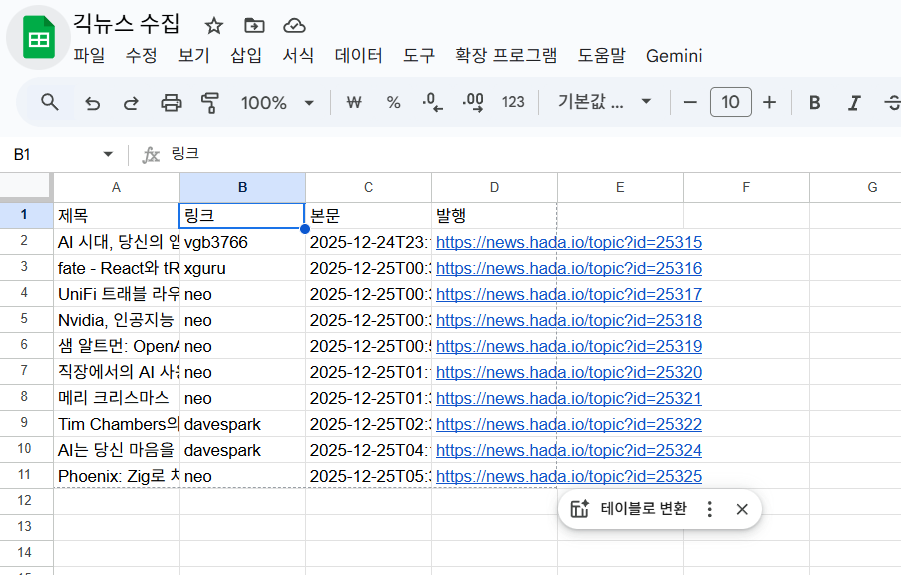The width and height of the screenshot is (901, 575).
Task: Select cell containing 제목
Action: 117,215
